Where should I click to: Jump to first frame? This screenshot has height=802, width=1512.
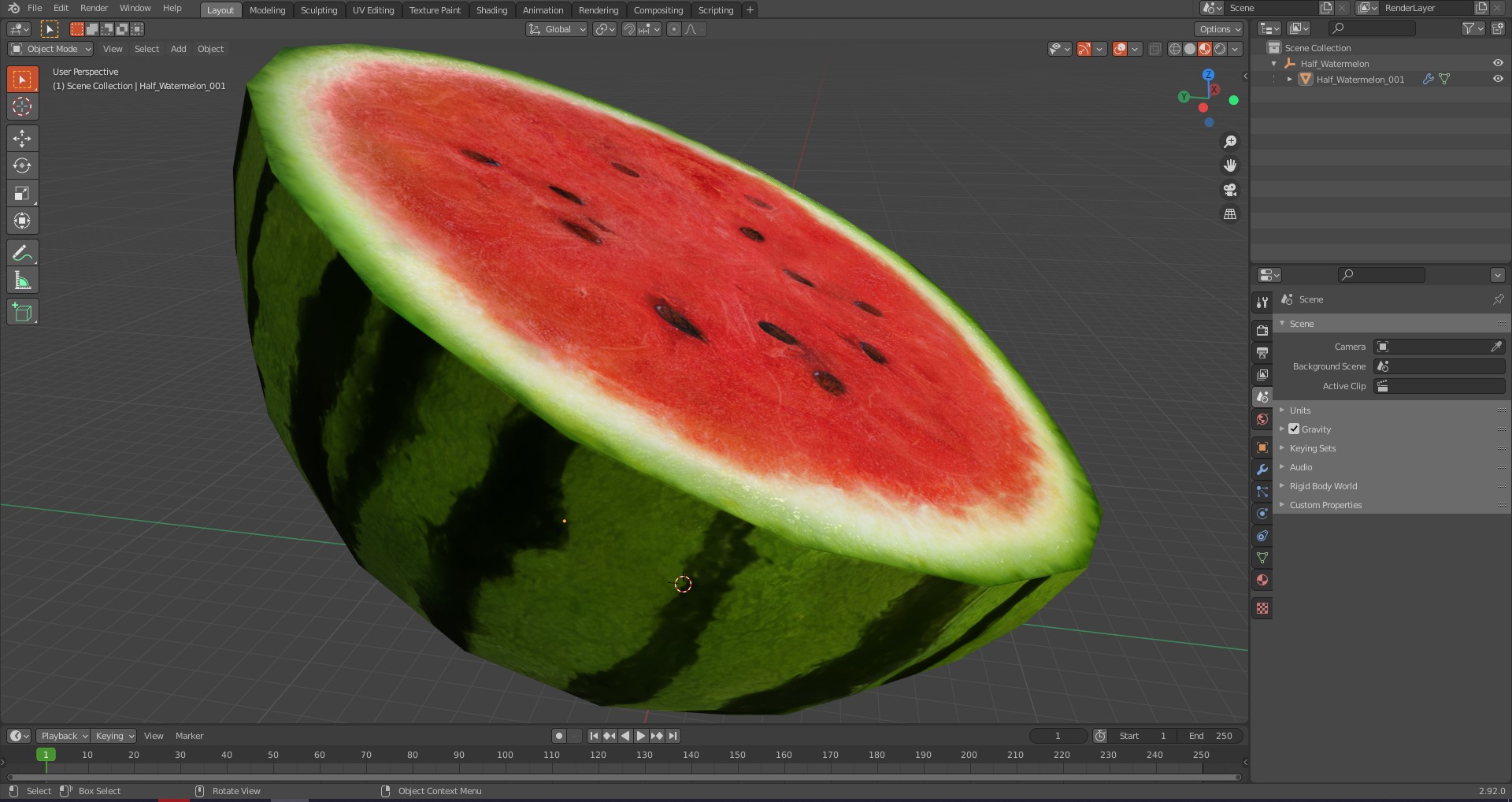click(x=594, y=736)
